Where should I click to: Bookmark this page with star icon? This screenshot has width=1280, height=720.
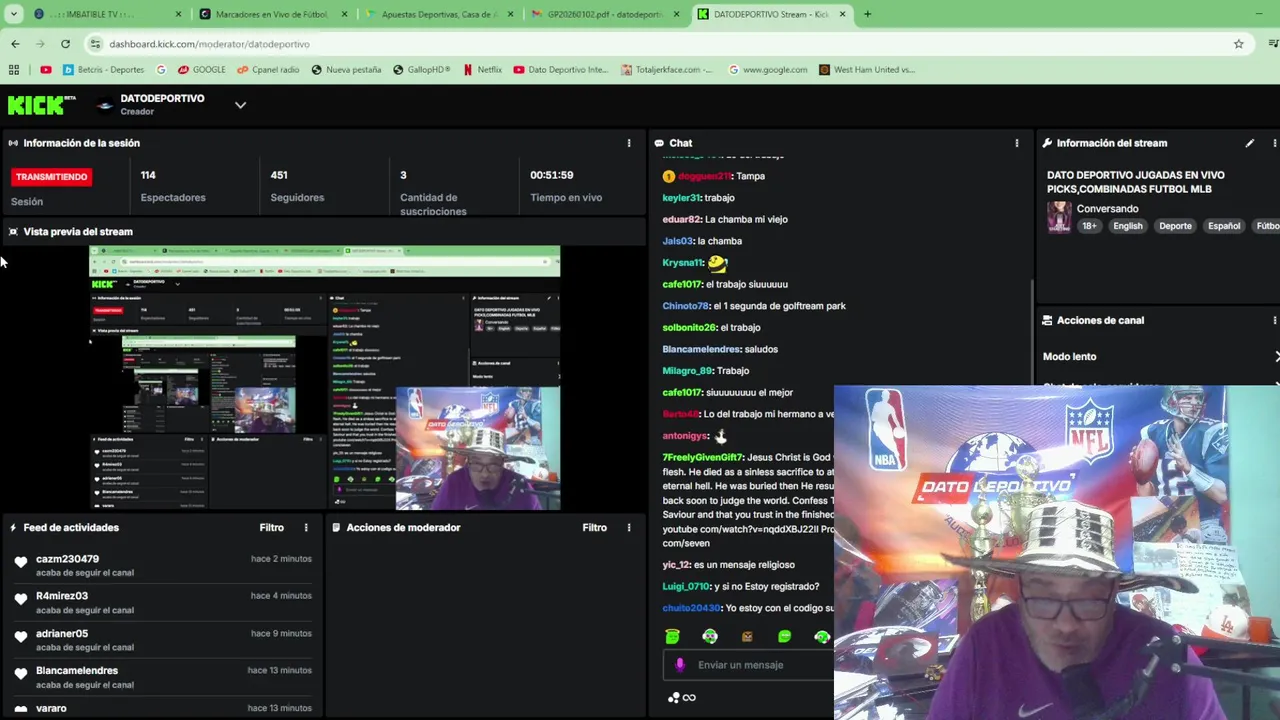coord(1238,44)
